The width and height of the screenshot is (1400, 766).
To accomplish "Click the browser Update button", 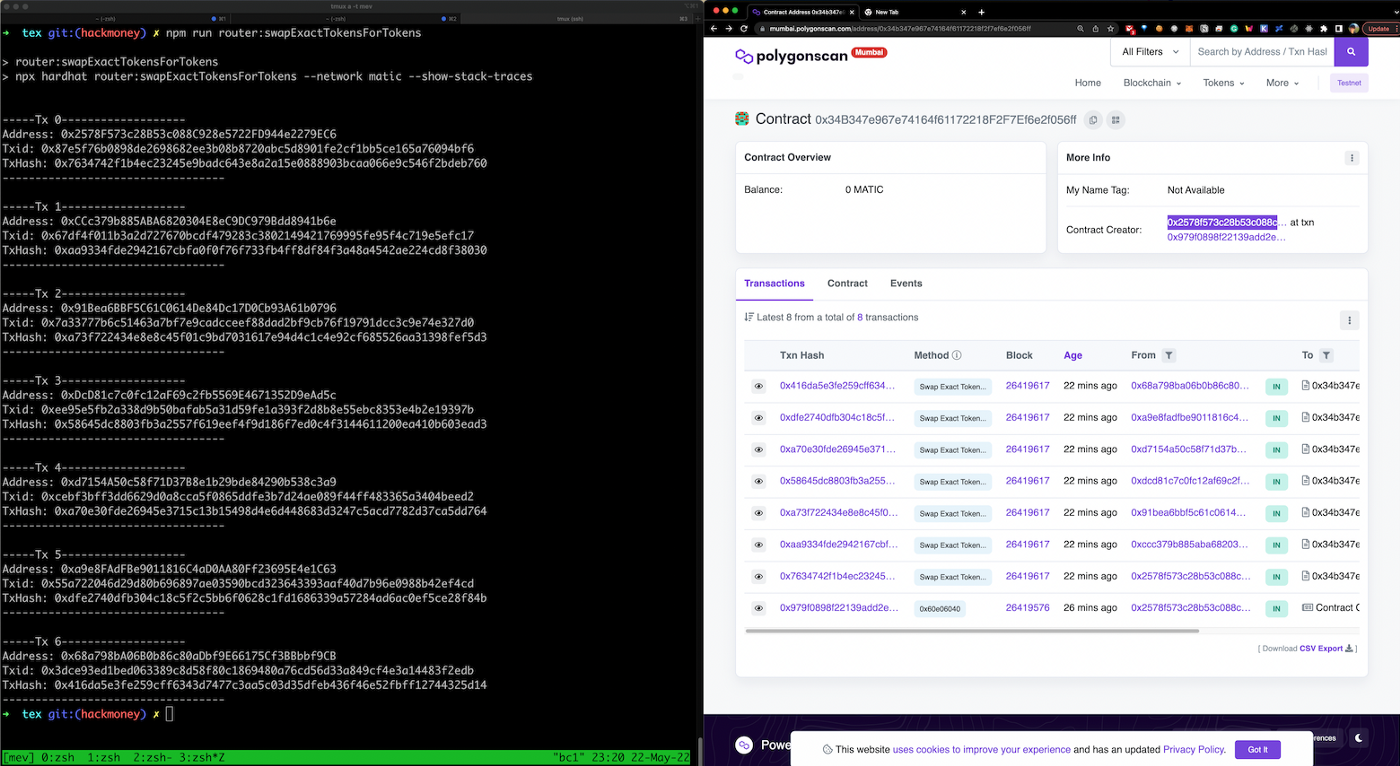I will [x=1378, y=29].
